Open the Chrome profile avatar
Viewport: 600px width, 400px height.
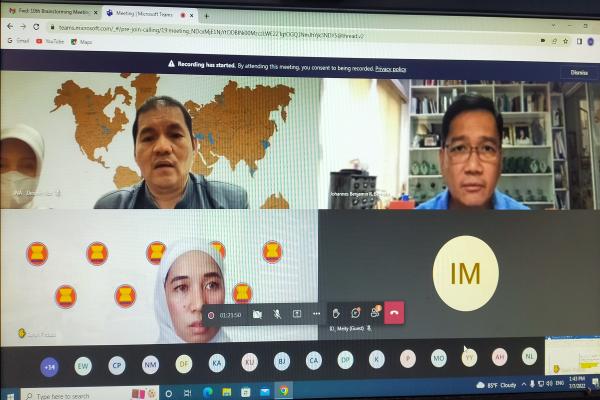click(x=590, y=41)
